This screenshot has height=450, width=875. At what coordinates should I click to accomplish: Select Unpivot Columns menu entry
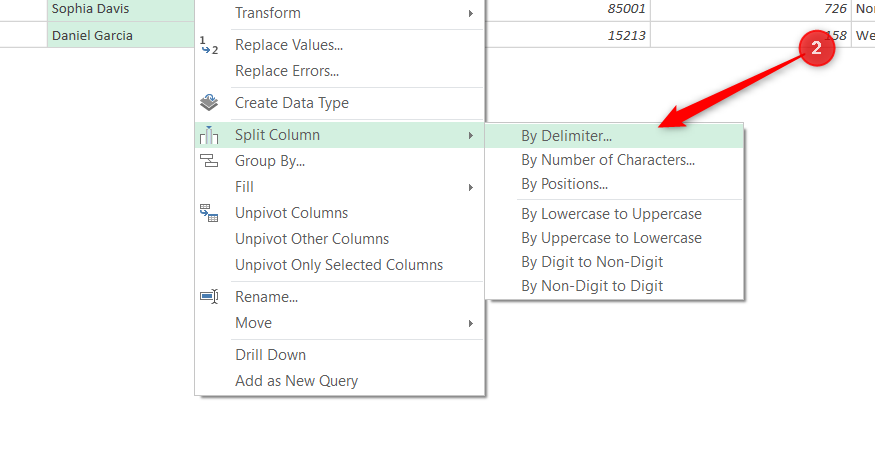point(339,213)
